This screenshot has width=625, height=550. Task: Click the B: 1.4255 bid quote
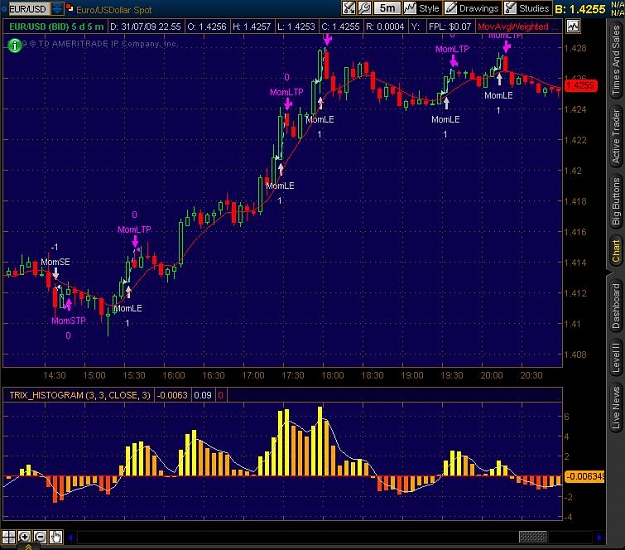(x=580, y=9)
